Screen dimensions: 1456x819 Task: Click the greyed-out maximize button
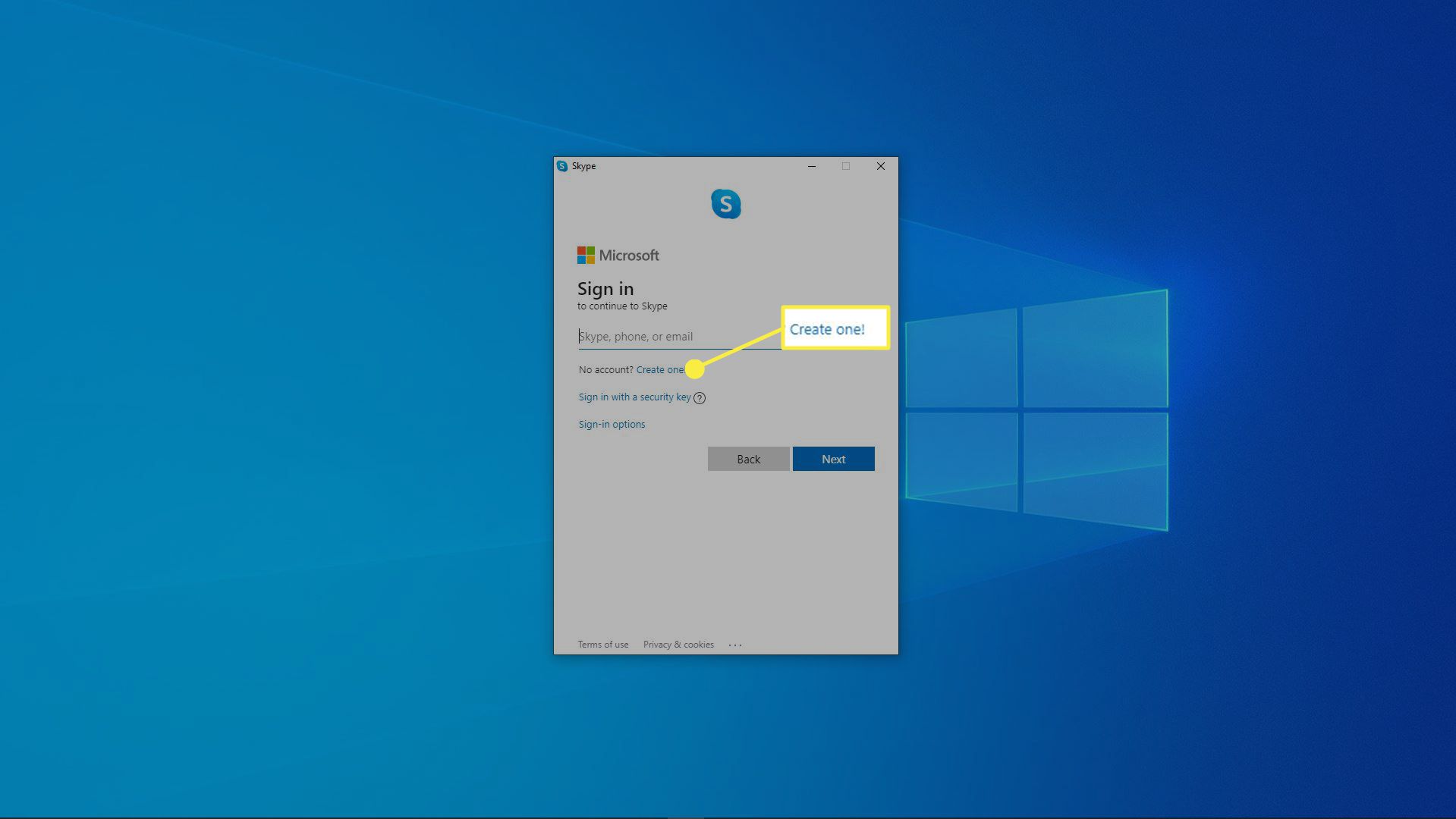[x=846, y=166]
